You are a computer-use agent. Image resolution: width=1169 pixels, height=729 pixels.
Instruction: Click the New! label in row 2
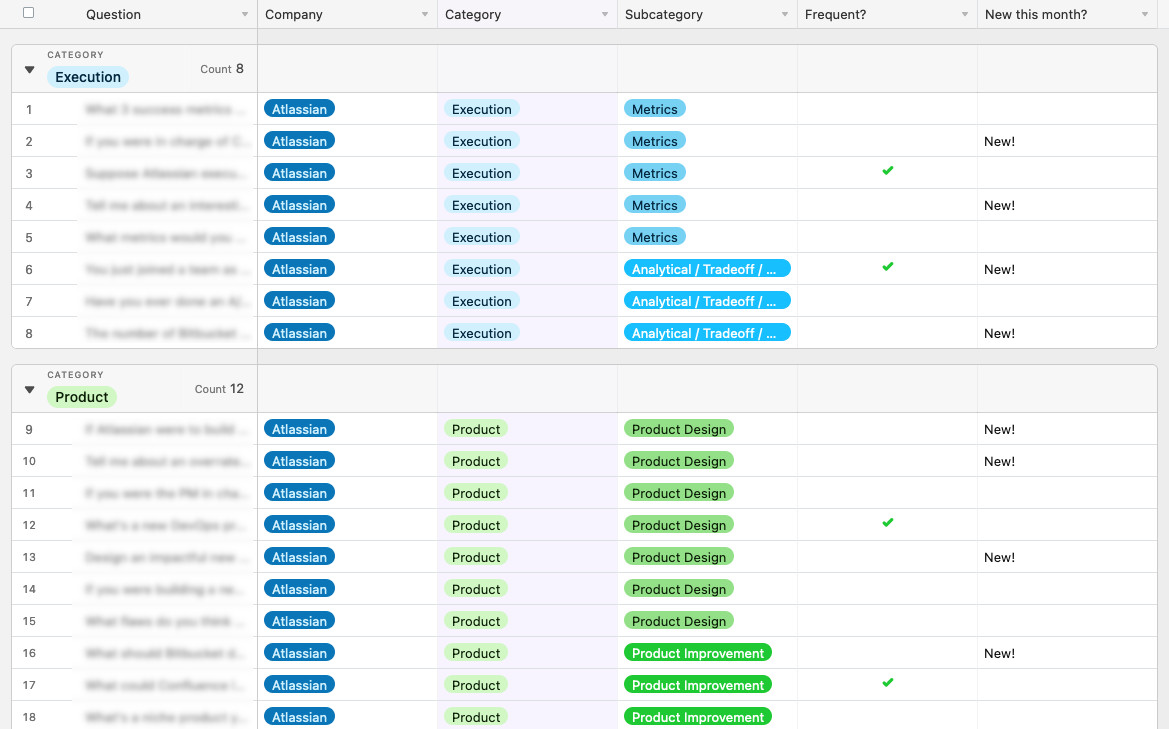click(x=999, y=141)
